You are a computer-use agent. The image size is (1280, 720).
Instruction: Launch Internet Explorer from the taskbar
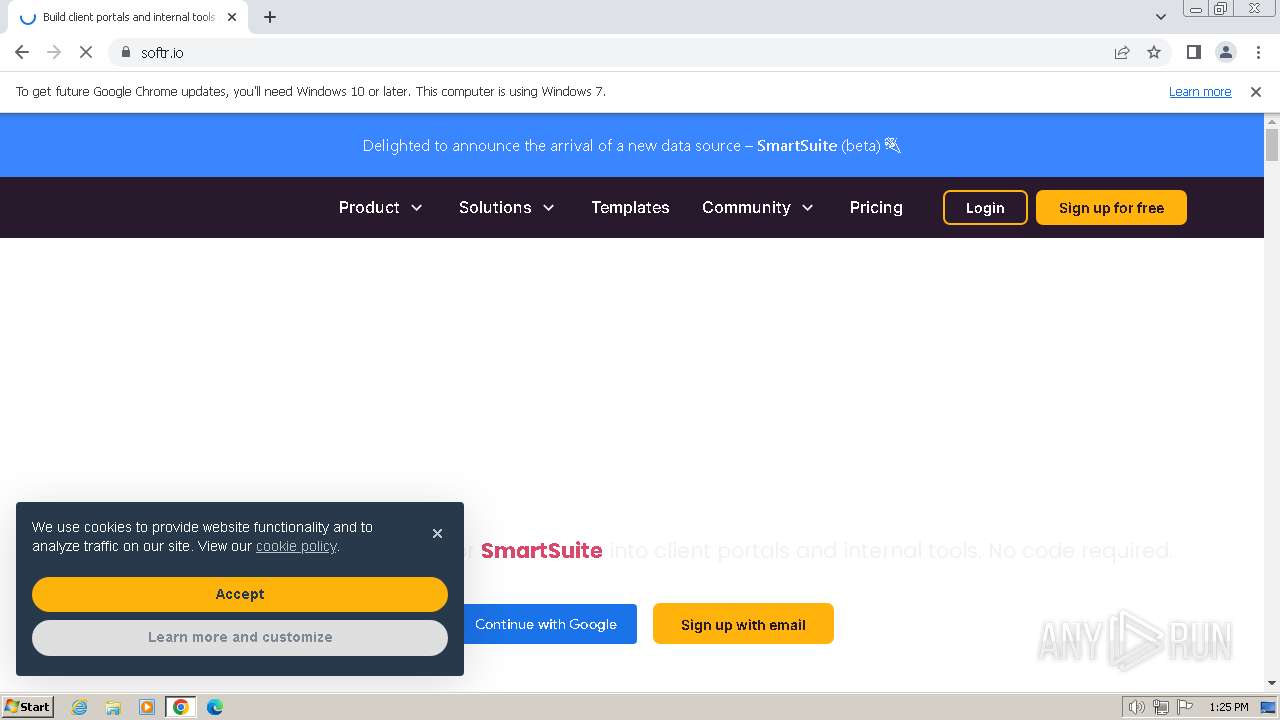(x=79, y=707)
